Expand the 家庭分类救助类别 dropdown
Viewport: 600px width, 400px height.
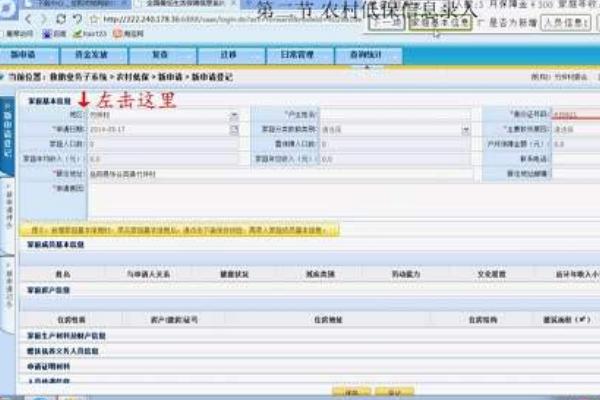point(466,130)
